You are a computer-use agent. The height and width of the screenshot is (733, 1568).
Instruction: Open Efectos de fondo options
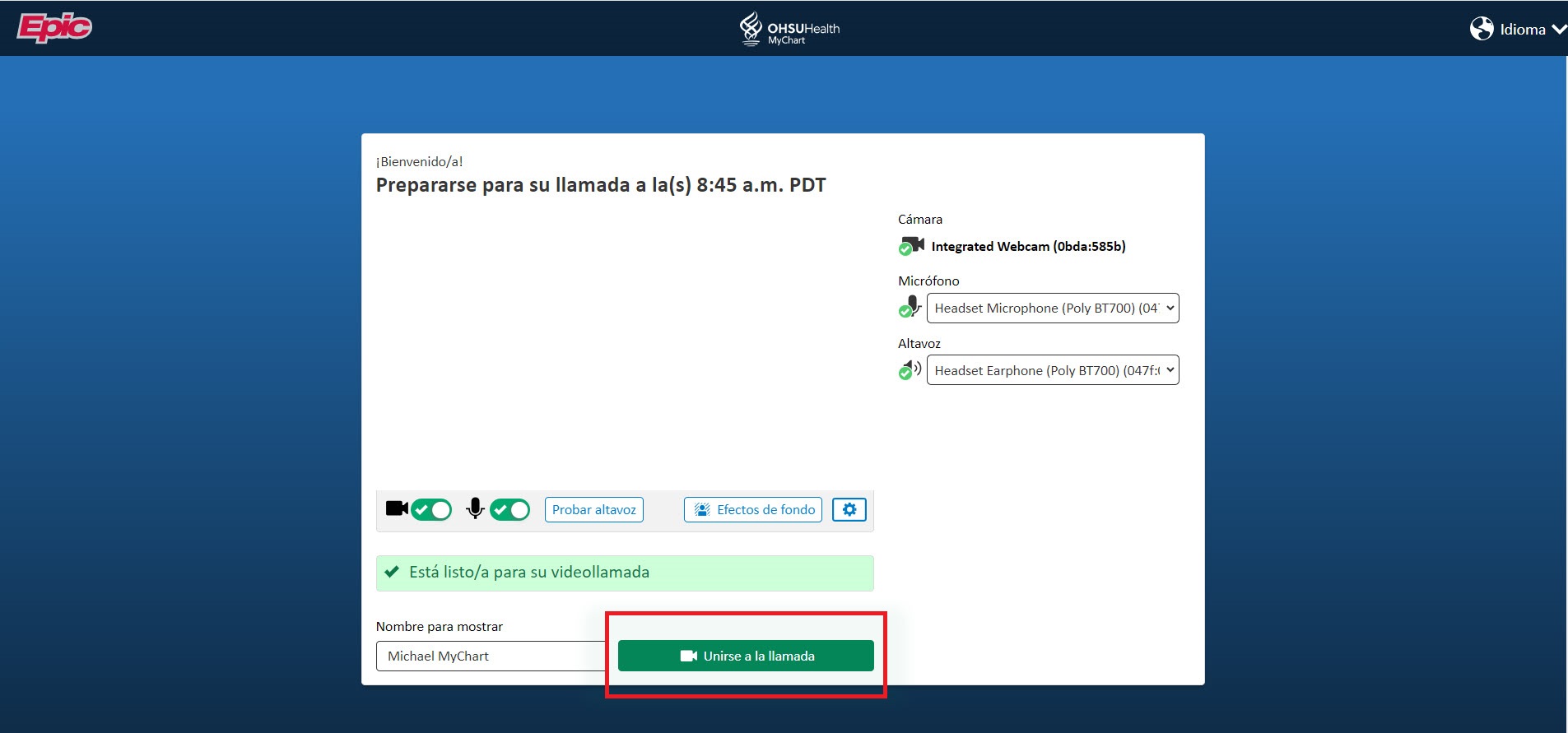(x=753, y=510)
